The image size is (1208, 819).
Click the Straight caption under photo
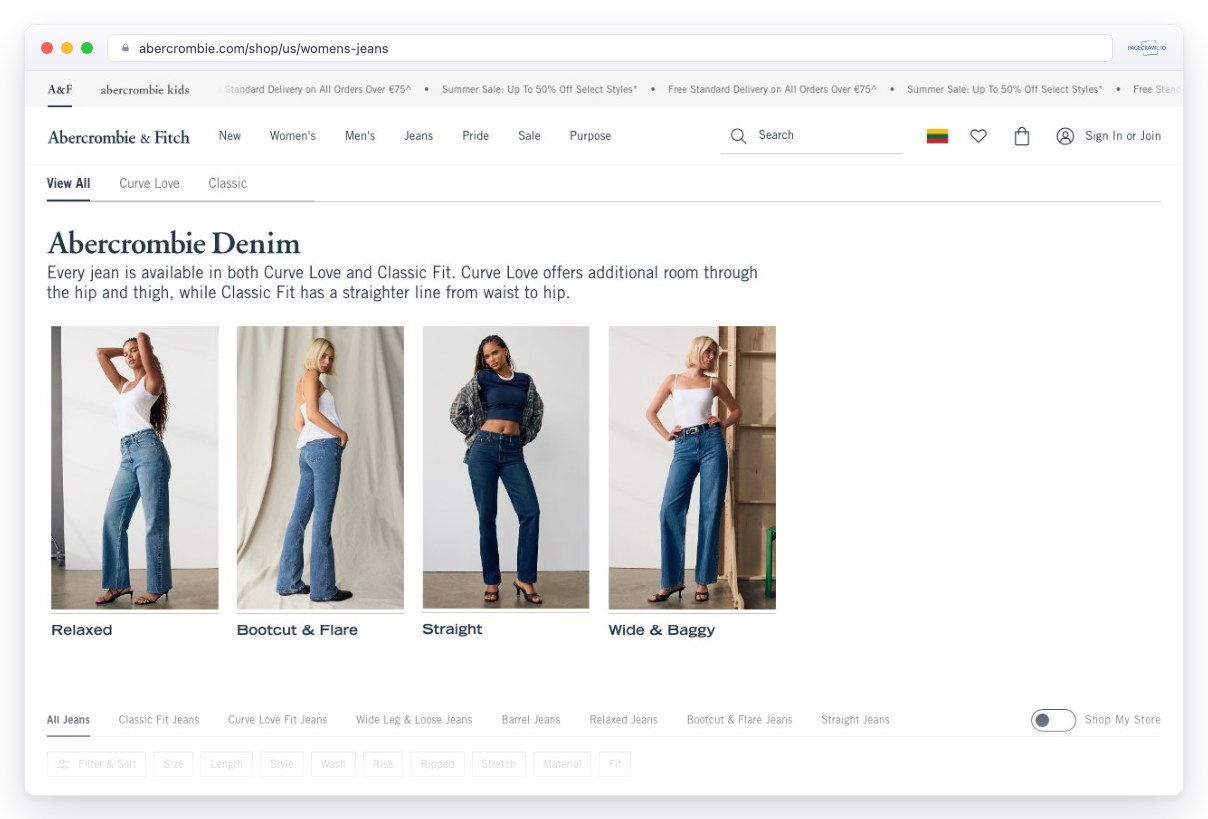point(452,629)
